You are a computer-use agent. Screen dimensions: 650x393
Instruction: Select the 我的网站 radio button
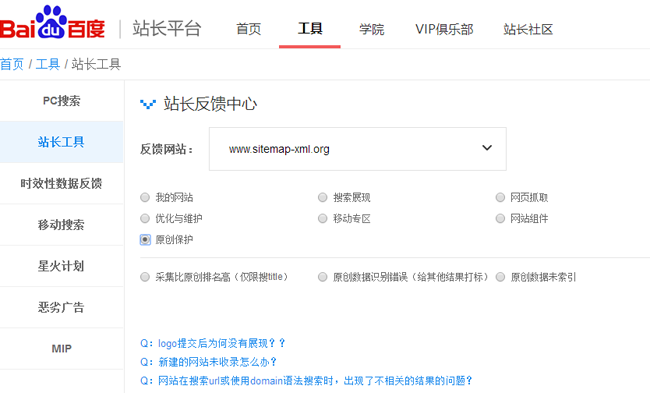coord(145,197)
